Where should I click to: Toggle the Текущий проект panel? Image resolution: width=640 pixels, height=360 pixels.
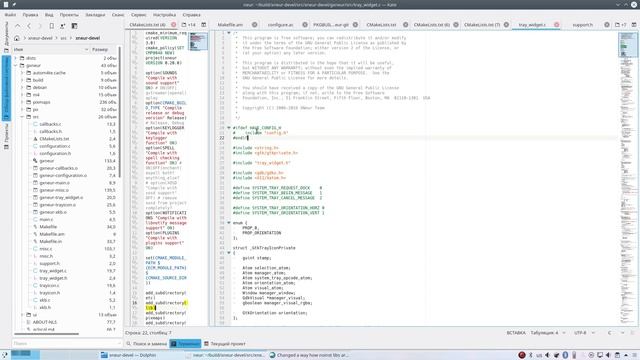click(x=225, y=344)
